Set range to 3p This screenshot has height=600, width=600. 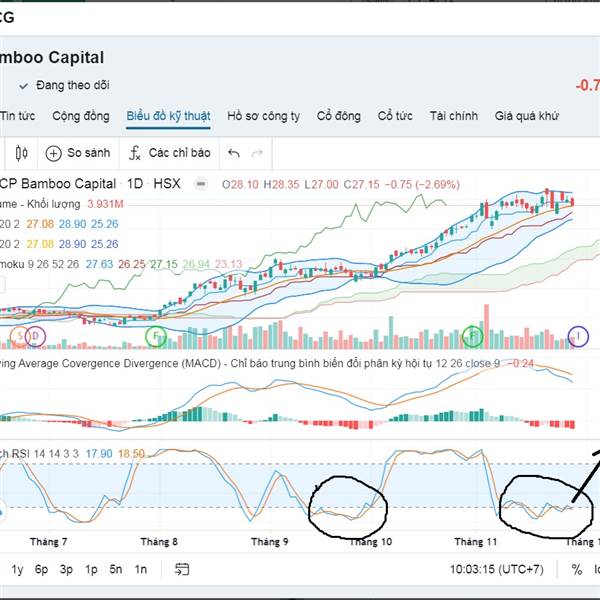(66, 569)
